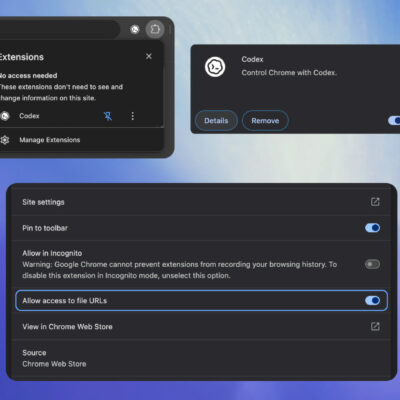
Task: Disable the Pin to toolbar toggle
Action: (x=372, y=228)
